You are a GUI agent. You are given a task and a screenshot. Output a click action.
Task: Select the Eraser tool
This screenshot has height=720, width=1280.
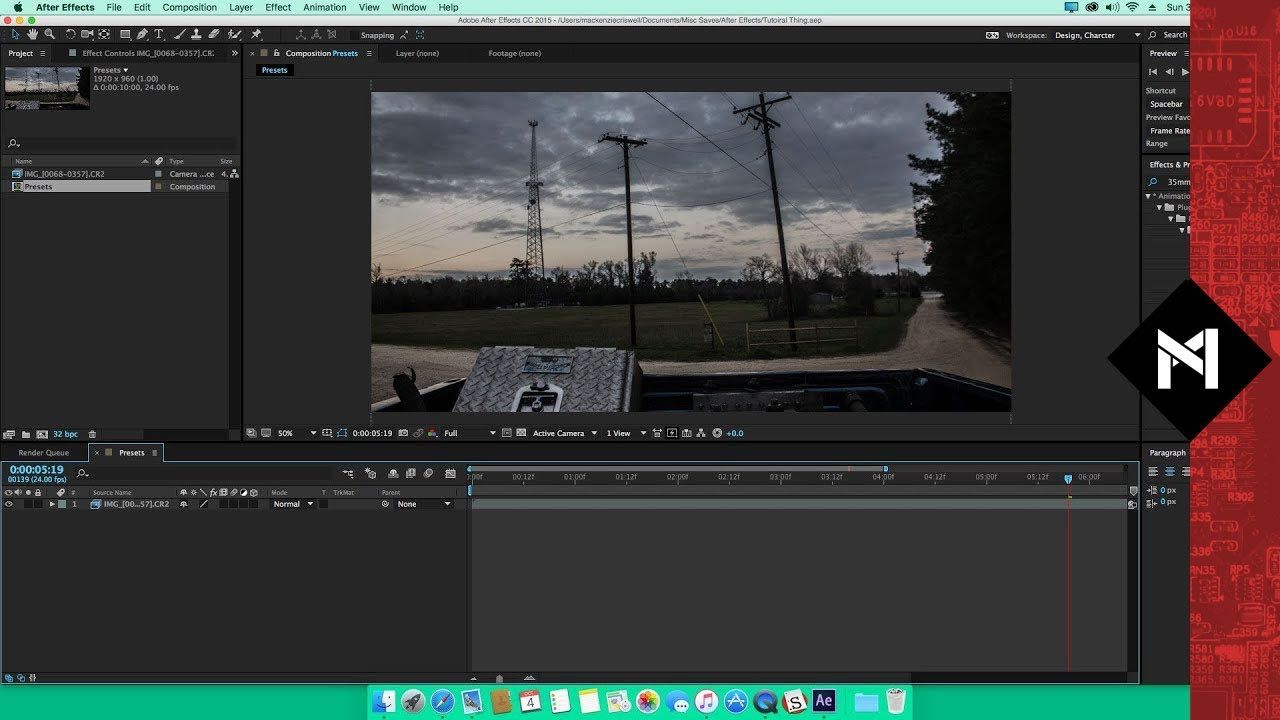(x=213, y=35)
